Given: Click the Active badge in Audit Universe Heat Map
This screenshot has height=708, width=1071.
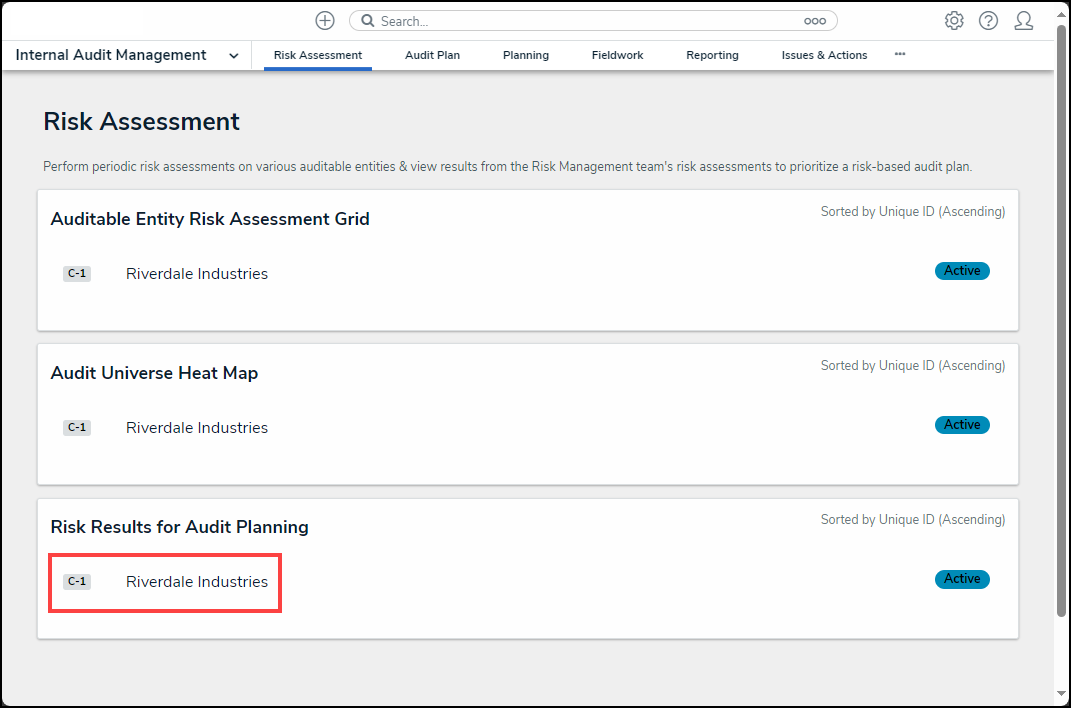Looking at the screenshot, I should 962,425.
